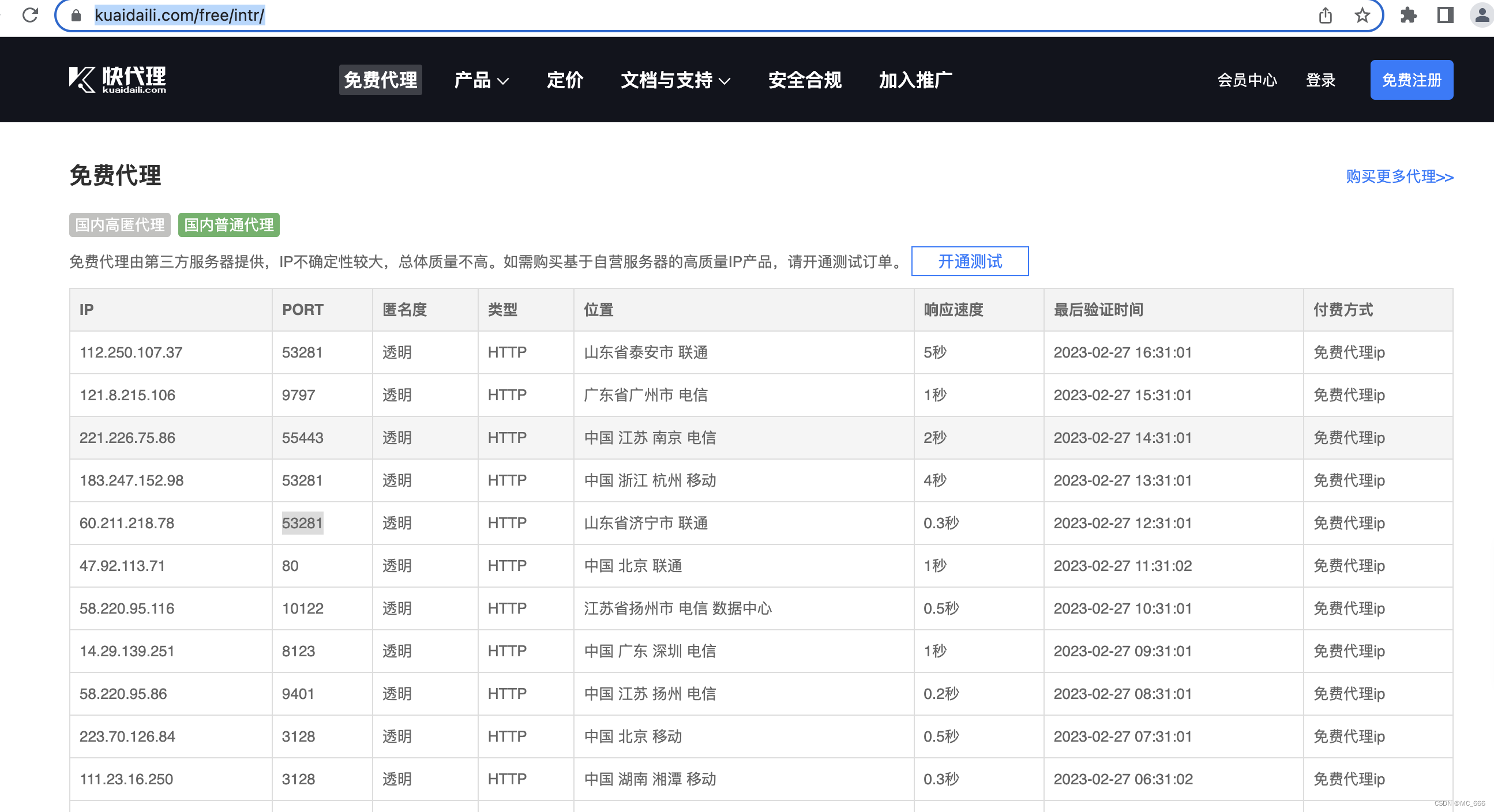Click the 免费注册 button
This screenshot has width=1494, height=812.
tap(1412, 80)
